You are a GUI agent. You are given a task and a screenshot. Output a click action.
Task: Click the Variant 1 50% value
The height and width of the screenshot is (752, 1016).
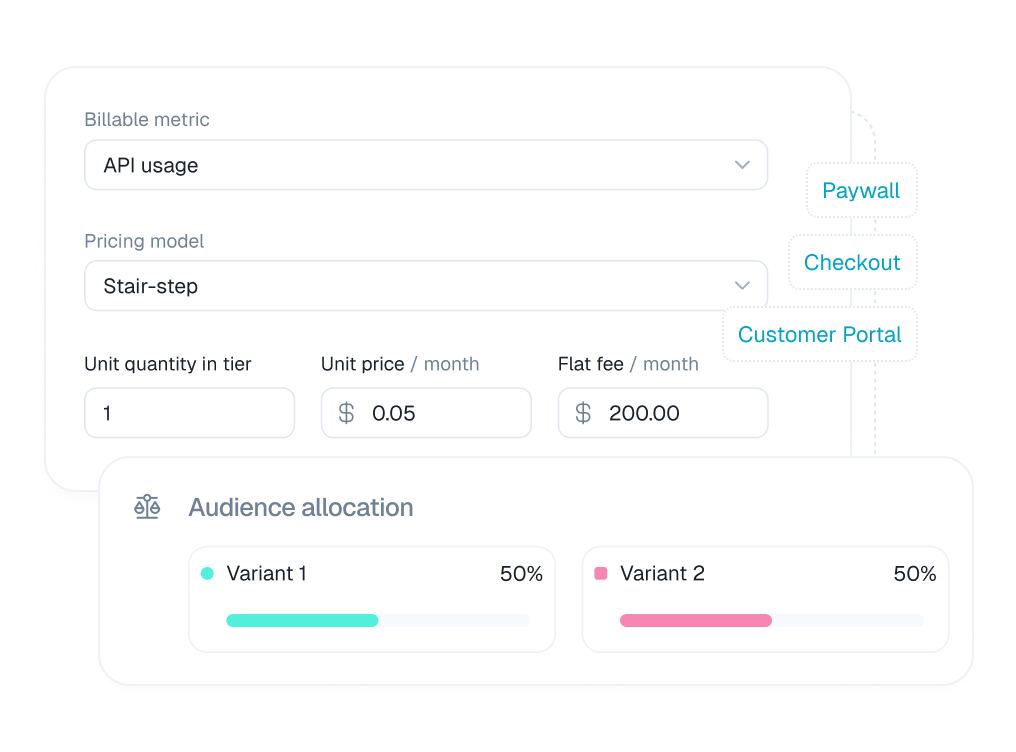pyautogui.click(x=521, y=573)
